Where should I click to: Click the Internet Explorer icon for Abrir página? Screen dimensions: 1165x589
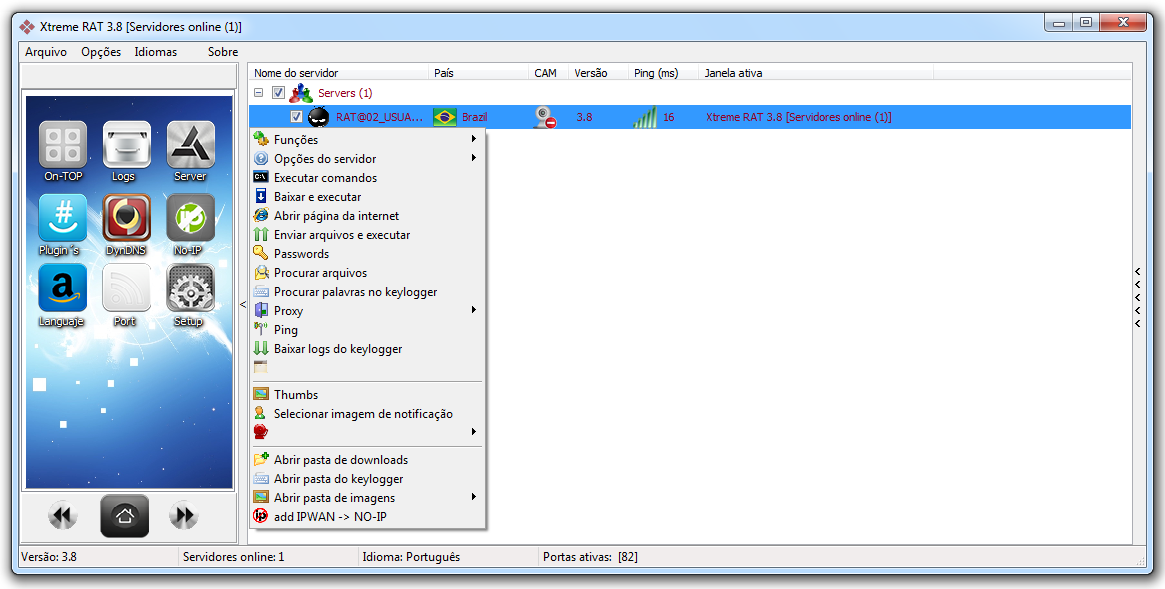[x=260, y=215]
